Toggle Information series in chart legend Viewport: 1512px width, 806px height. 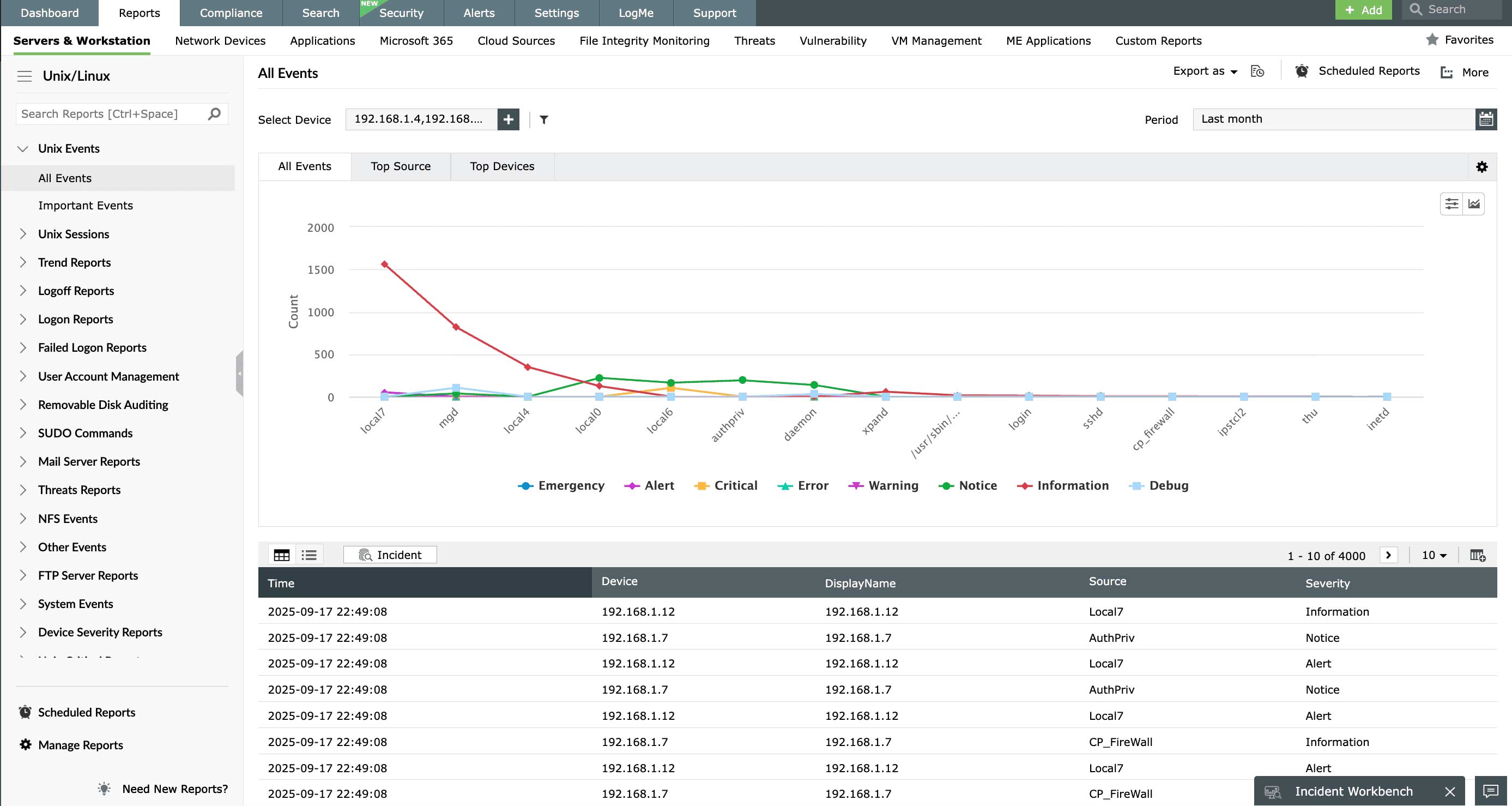point(1072,485)
